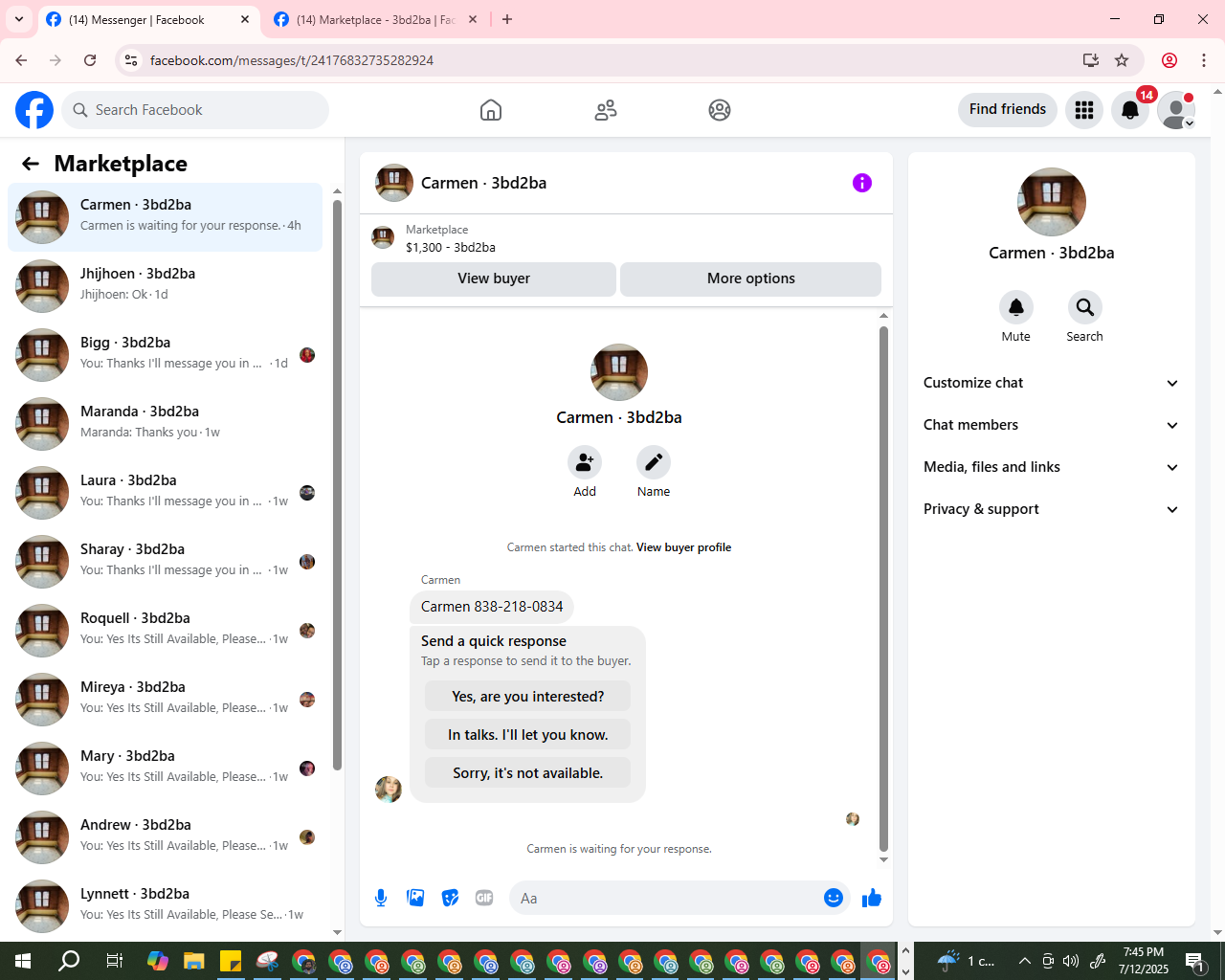
Task: Send 'In talks. I'll let you know.' response
Action: pyautogui.click(x=528, y=735)
